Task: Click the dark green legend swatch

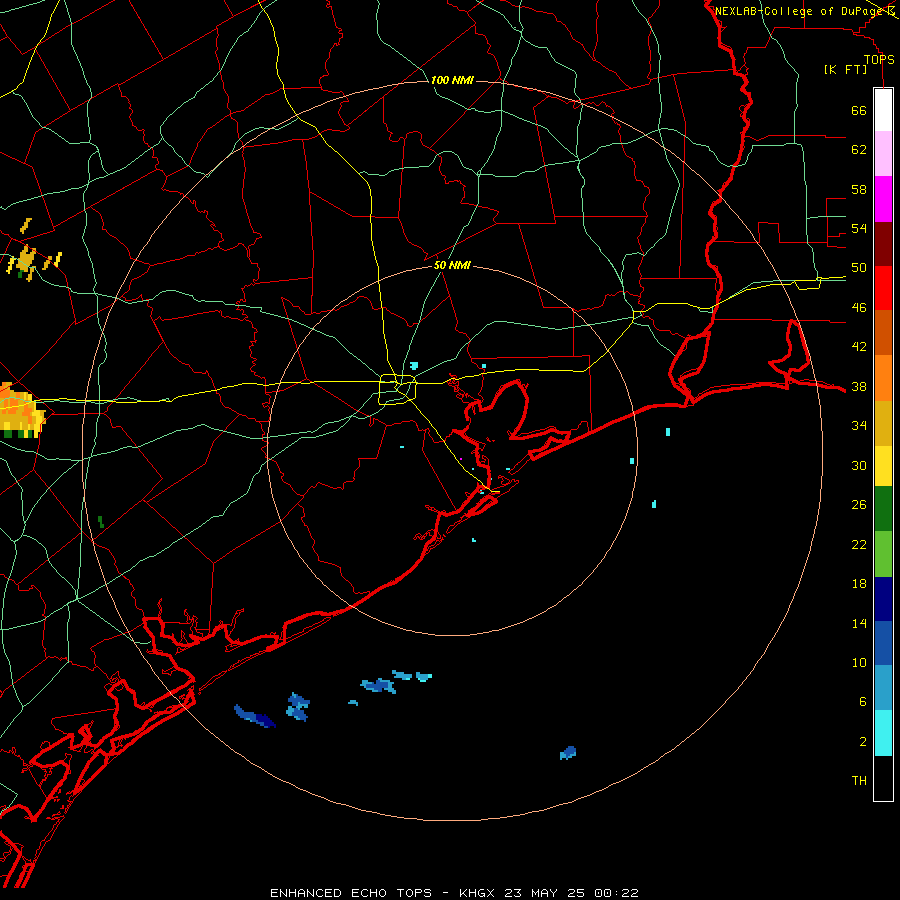Action: 883,509
